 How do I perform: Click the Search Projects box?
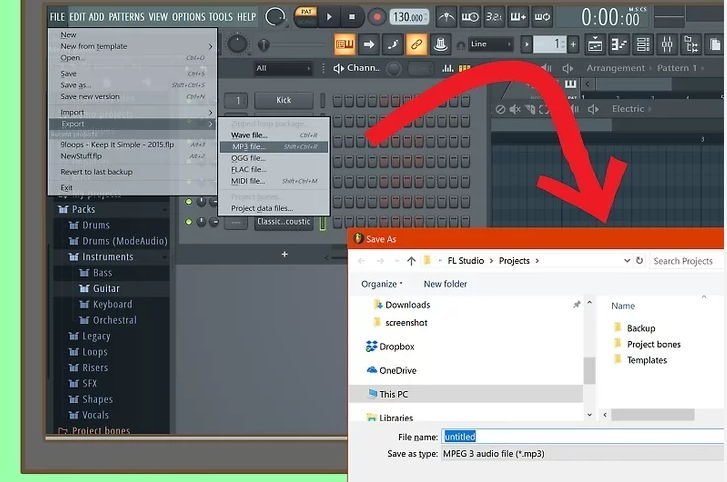tap(686, 261)
